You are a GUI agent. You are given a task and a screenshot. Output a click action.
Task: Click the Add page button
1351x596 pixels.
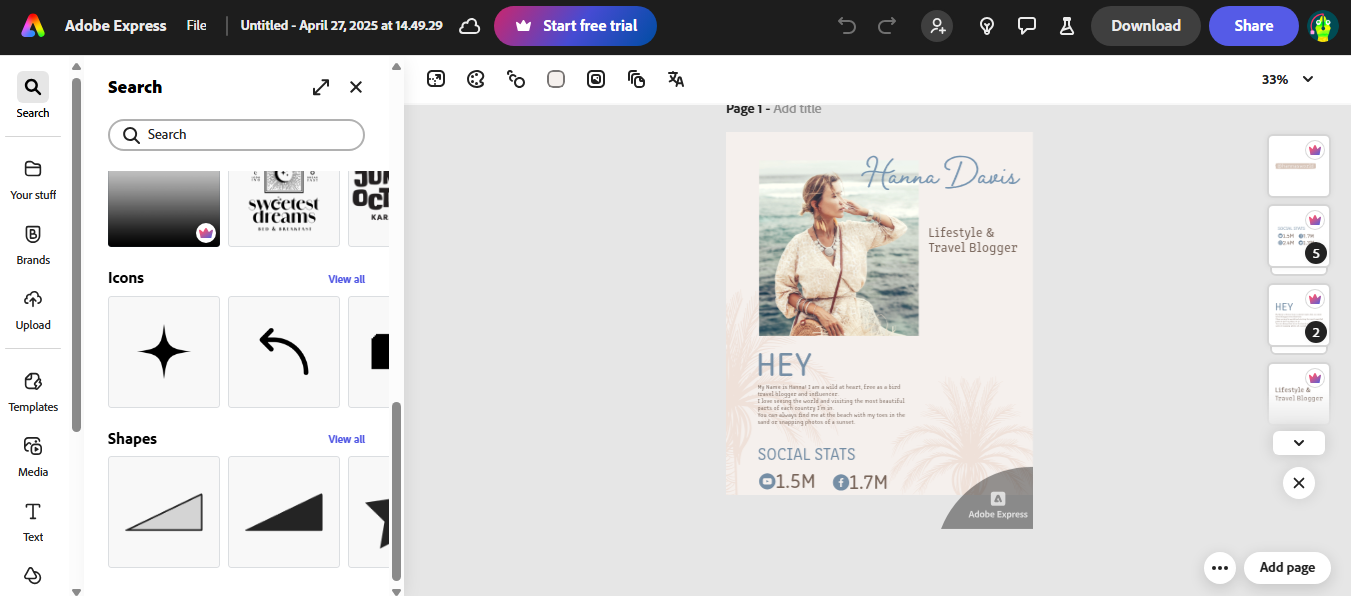tap(1287, 567)
